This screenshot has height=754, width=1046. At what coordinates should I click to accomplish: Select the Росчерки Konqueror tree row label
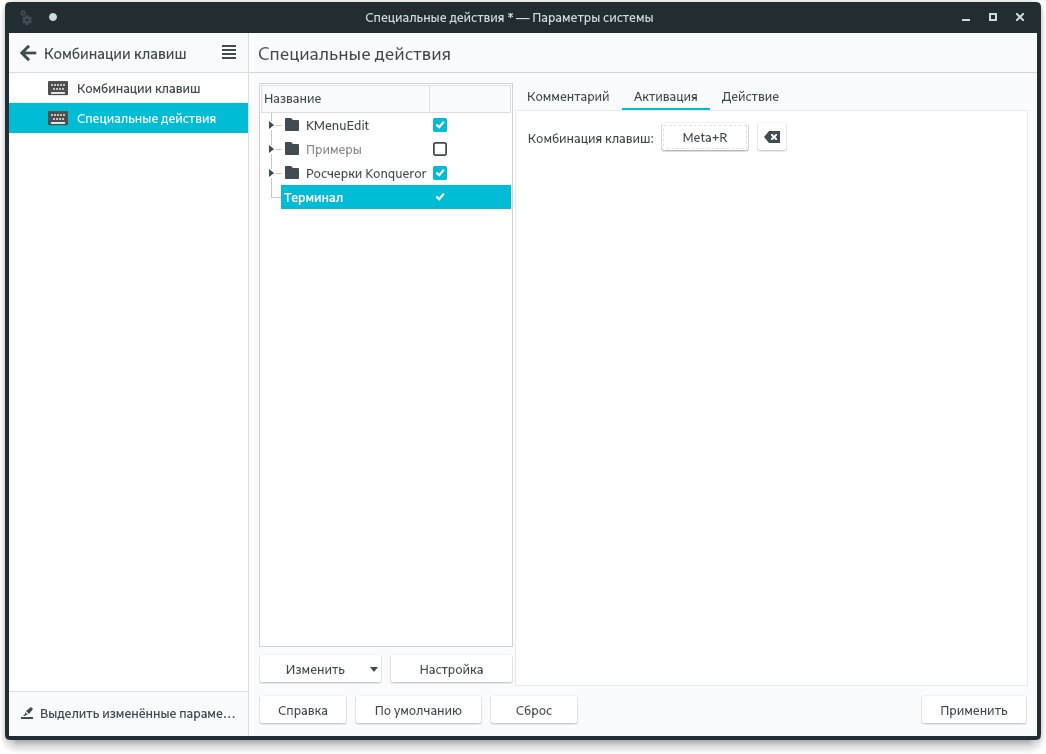coord(366,173)
